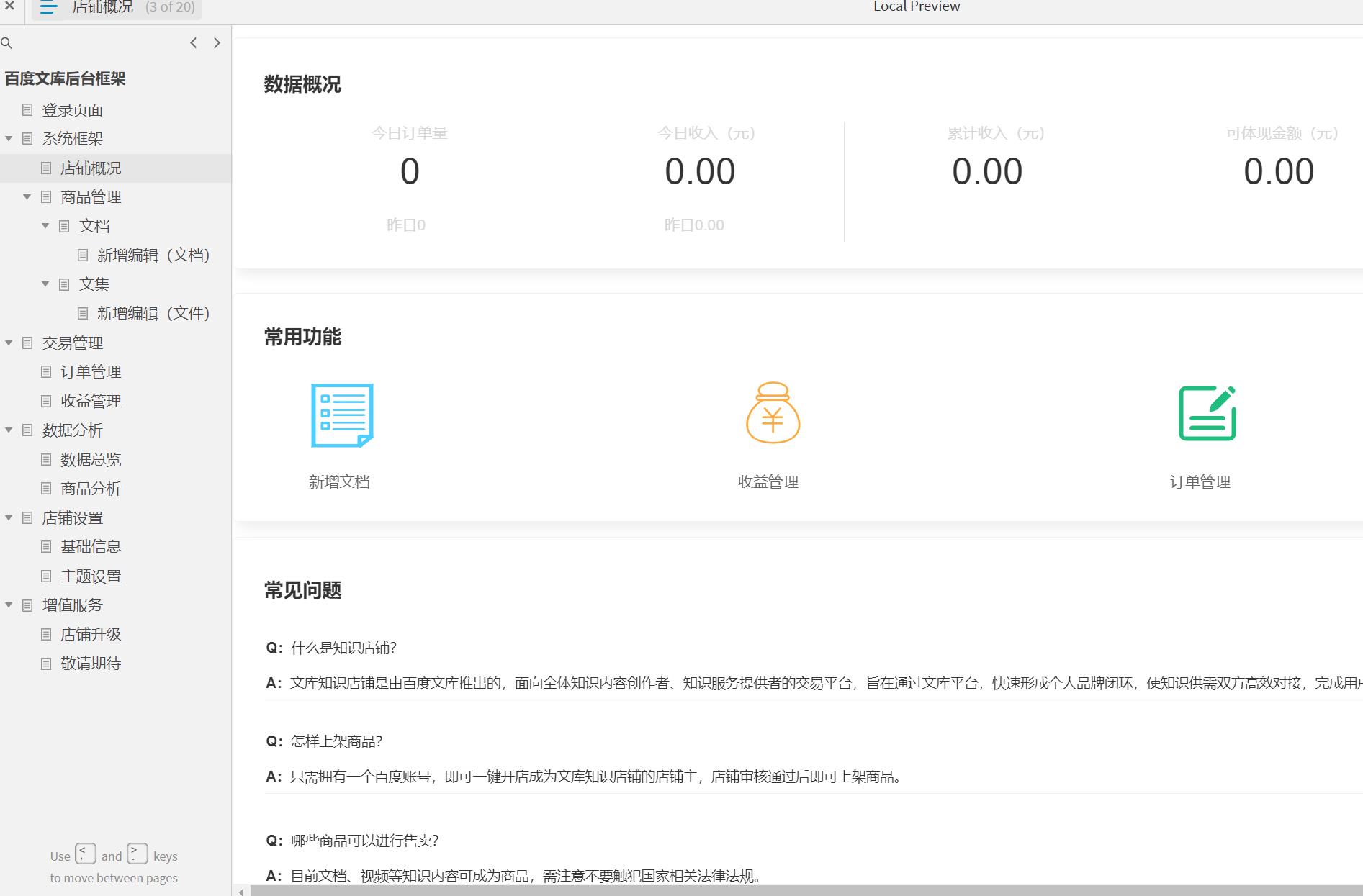The image size is (1363, 896).
Task: Click the page icon next to 店铺升级
Action: click(46, 634)
